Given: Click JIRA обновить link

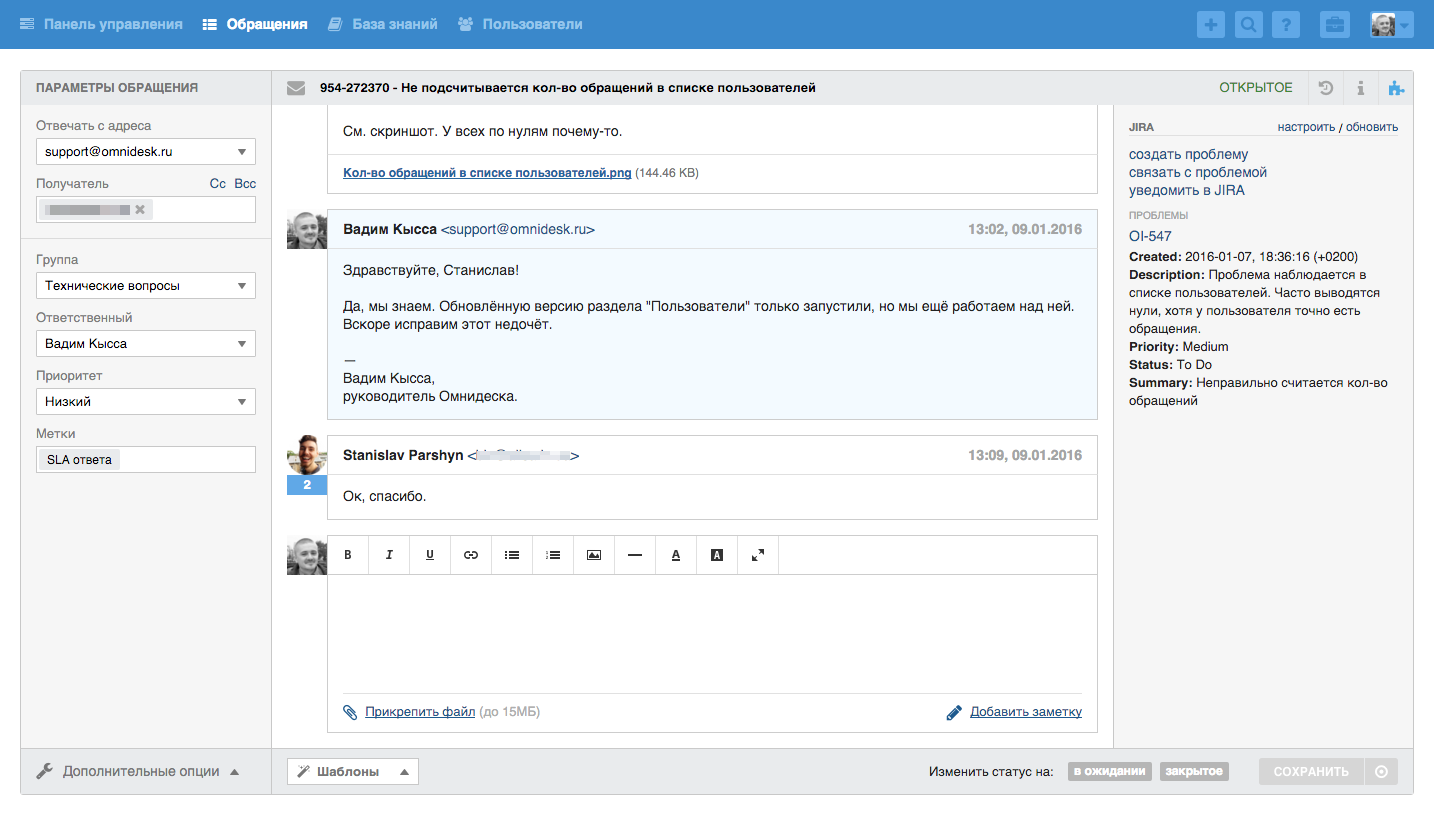Looking at the screenshot, I should (1372, 127).
